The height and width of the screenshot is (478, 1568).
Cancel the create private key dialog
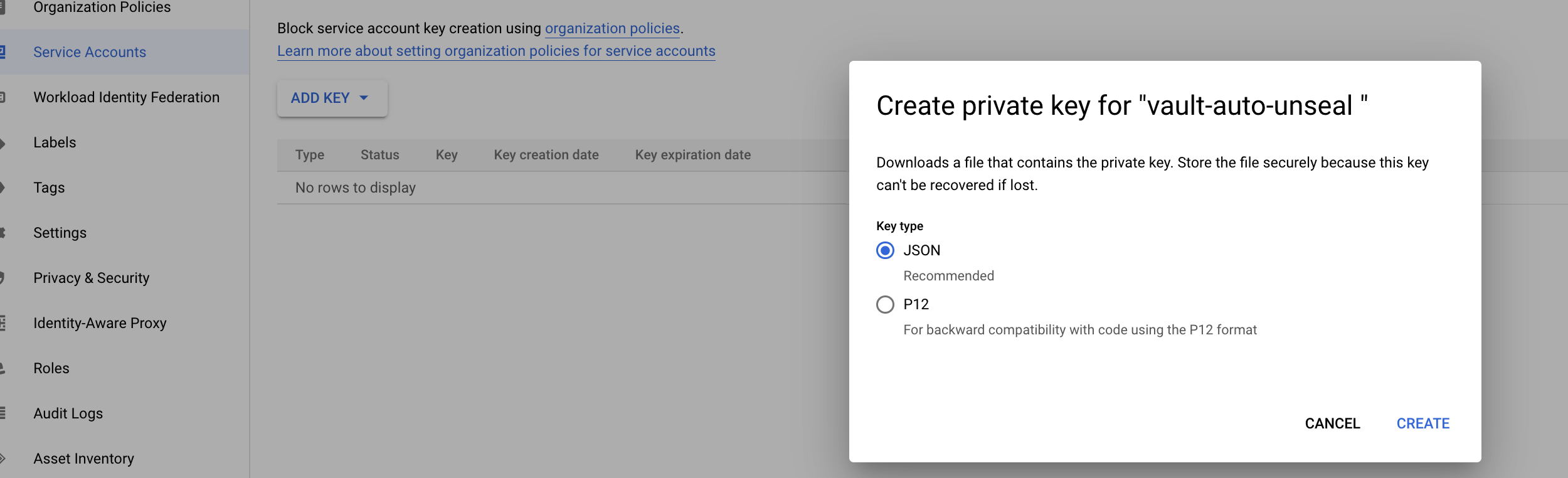point(1332,423)
